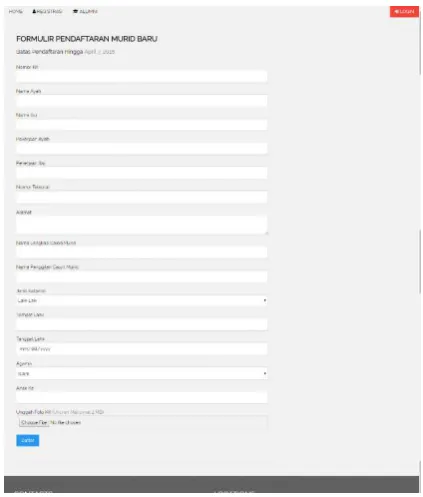
Task: Focus the Nomor Telepon input
Action: [141, 197]
